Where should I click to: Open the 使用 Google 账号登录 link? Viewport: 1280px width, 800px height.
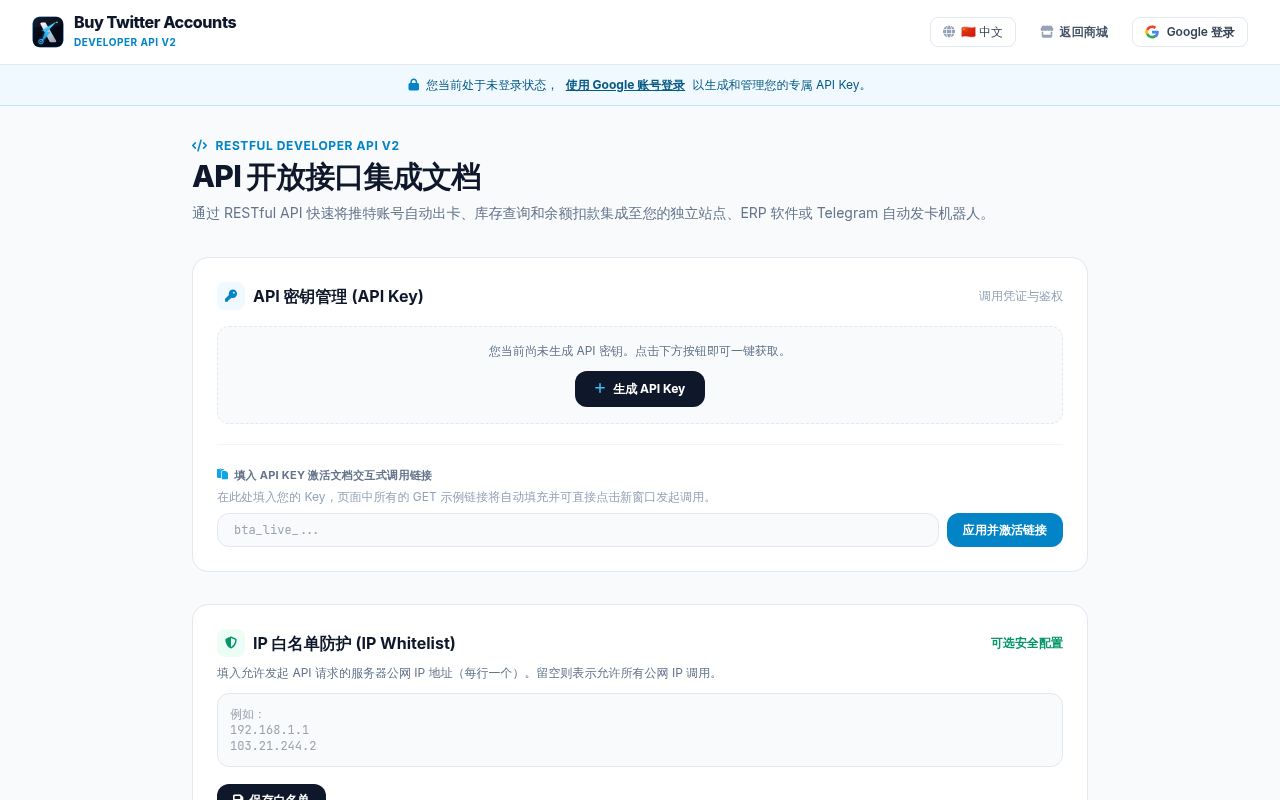tap(625, 85)
